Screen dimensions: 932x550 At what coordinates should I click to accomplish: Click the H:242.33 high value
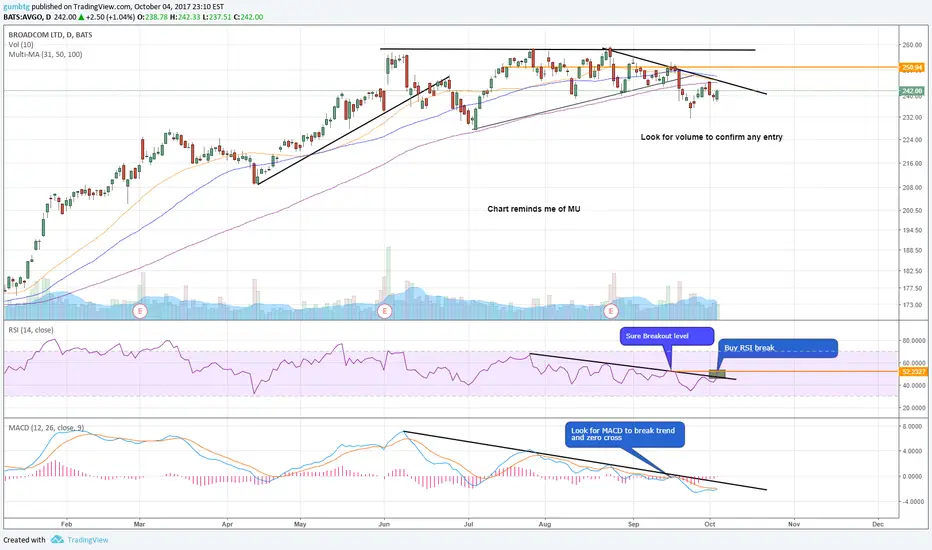tap(184, 17)
